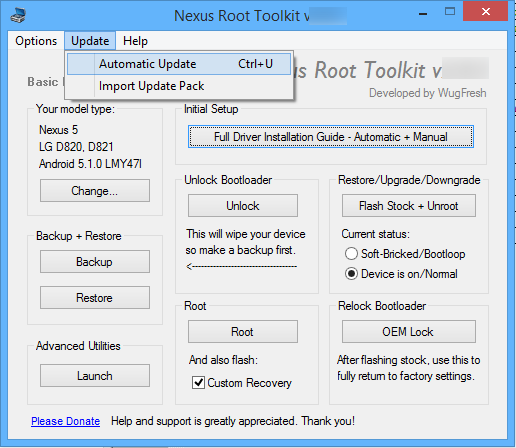Screen dimensions: 516x448
Task: Click the Root button
Action: (x=243, y=332)
